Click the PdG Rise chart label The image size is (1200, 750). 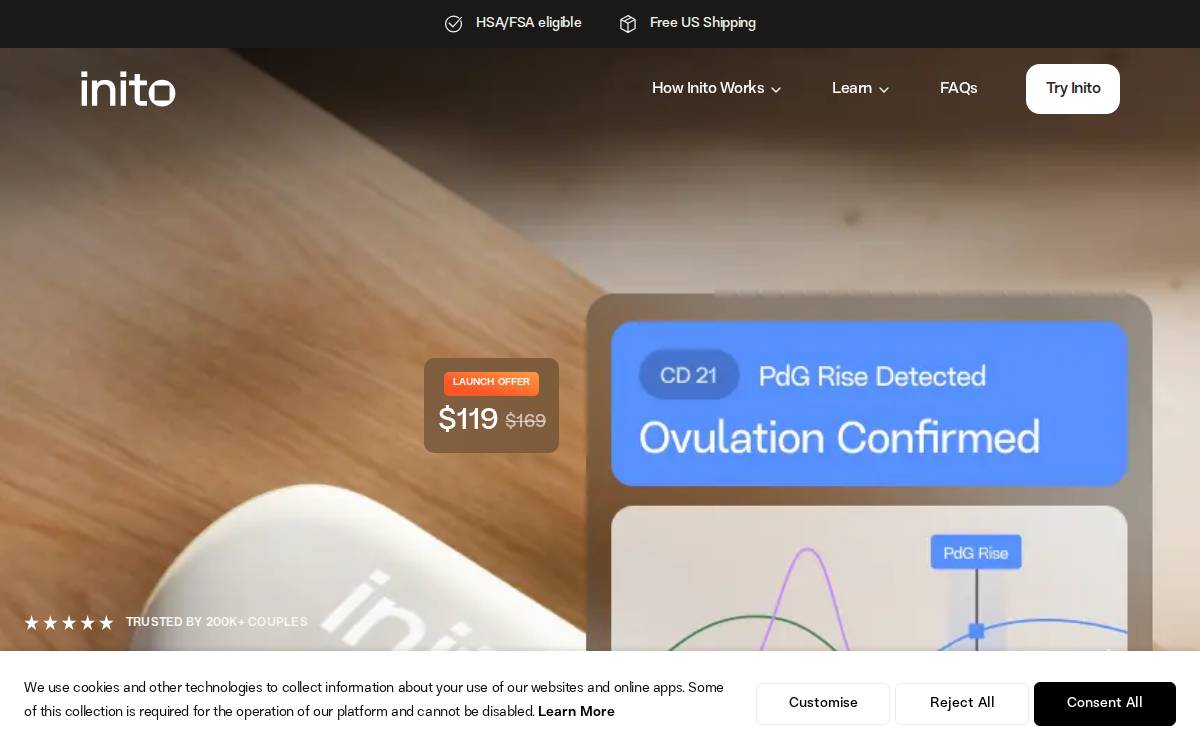click(976, 553)
